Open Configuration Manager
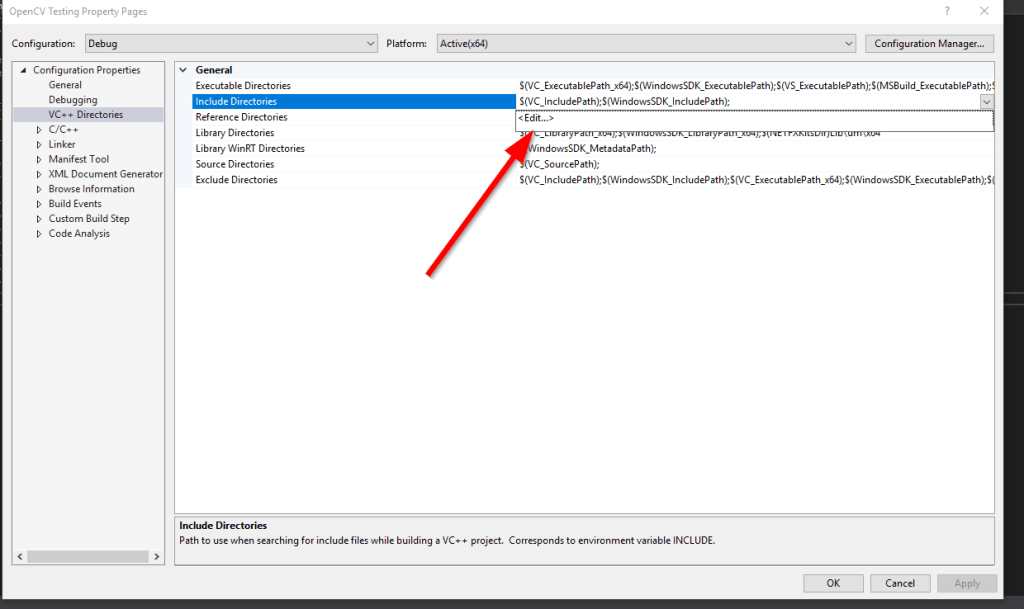This screenshot has width=1024, height=609. [929, 44]
